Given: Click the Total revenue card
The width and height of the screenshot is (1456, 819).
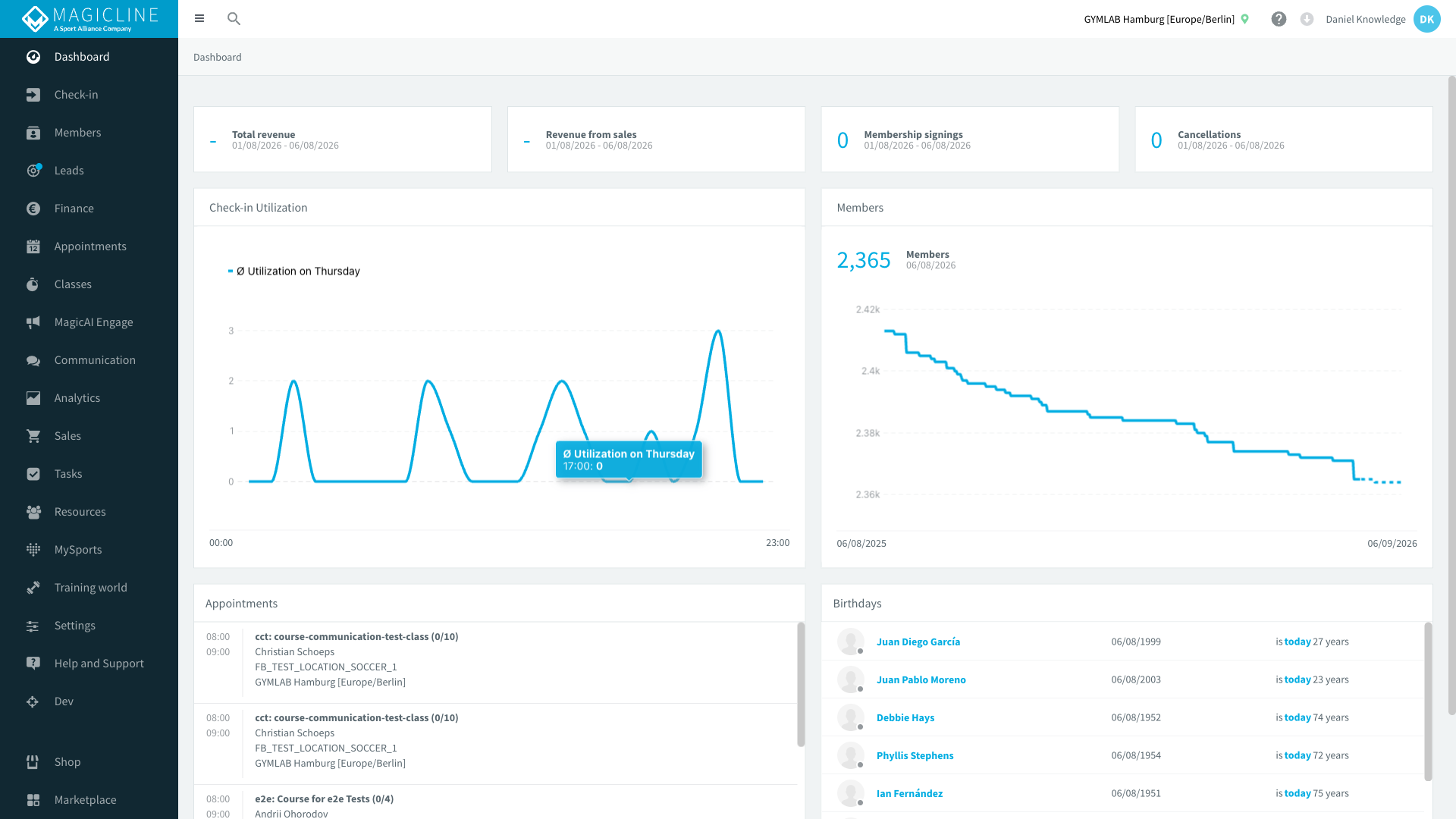Looking at the screenshot, I should point(343,140).
